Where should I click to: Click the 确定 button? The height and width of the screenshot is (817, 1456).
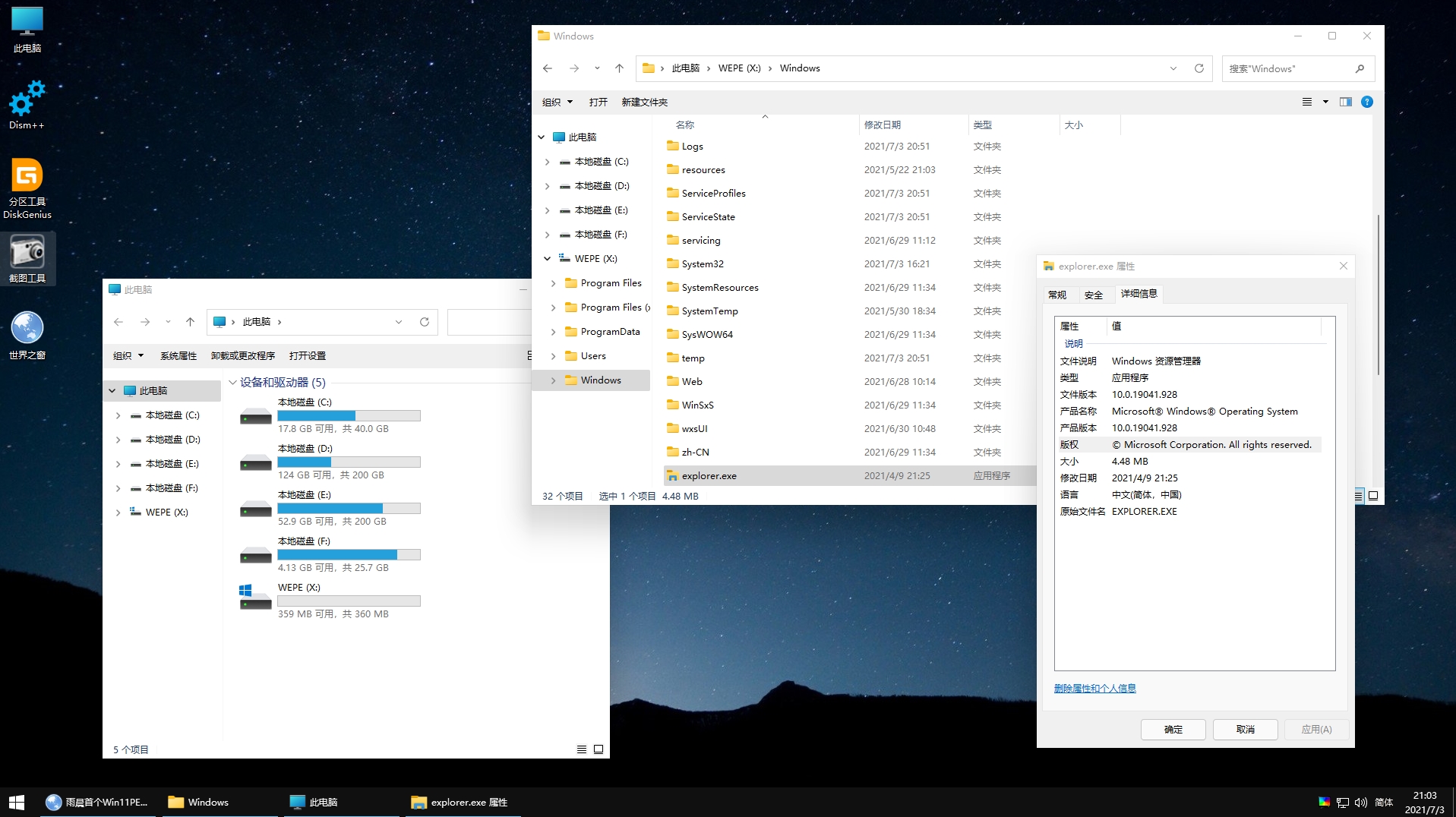coord(1173,729)
